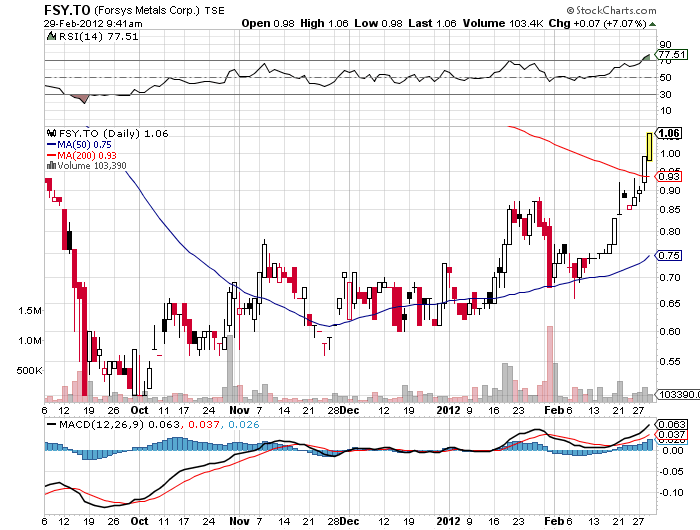Click the green 77.51 RSI value tag

[x=671, y=54]
